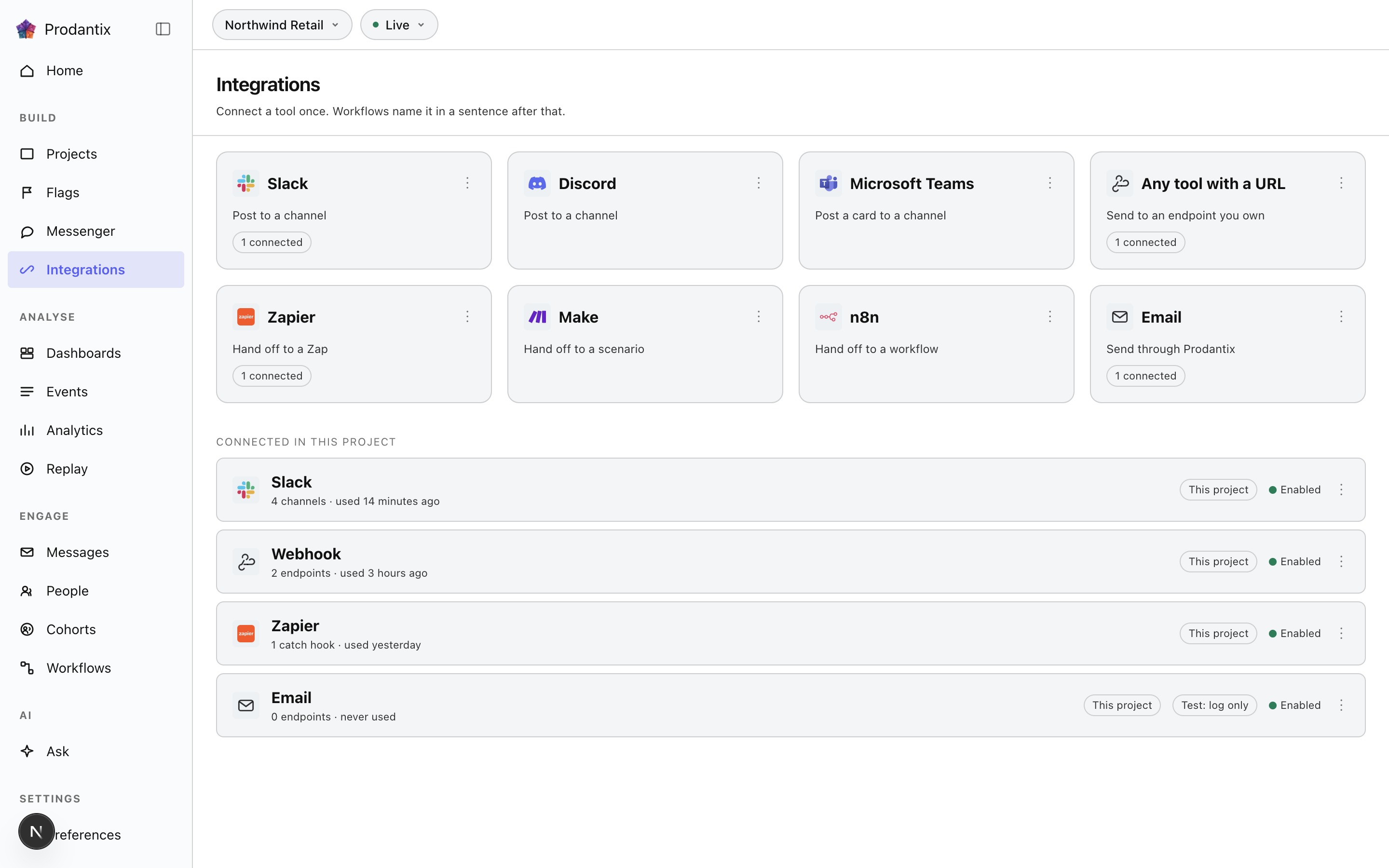Open the Email card options menu
The height and width of the screenshot is (868, 1389).
click(1341, 317)
